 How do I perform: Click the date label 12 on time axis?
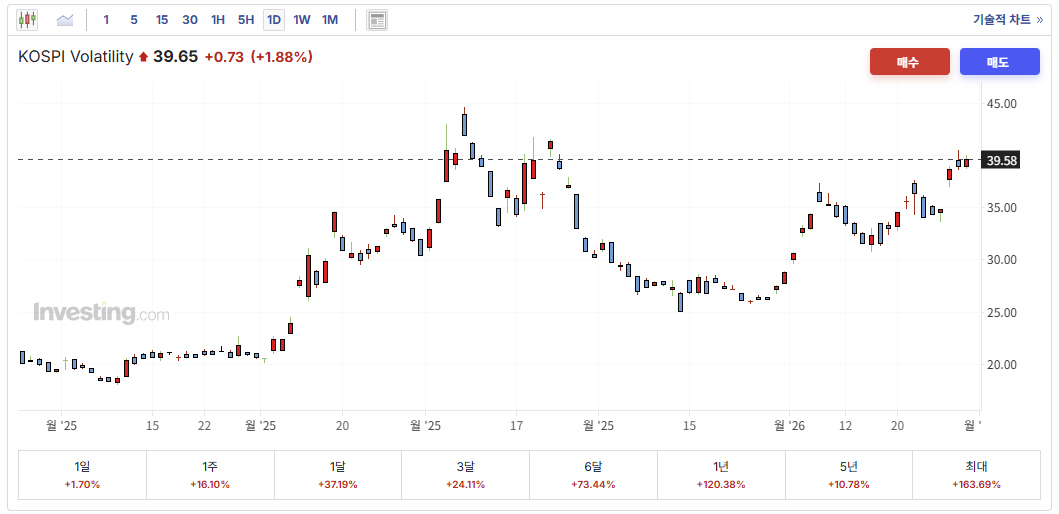845,426
